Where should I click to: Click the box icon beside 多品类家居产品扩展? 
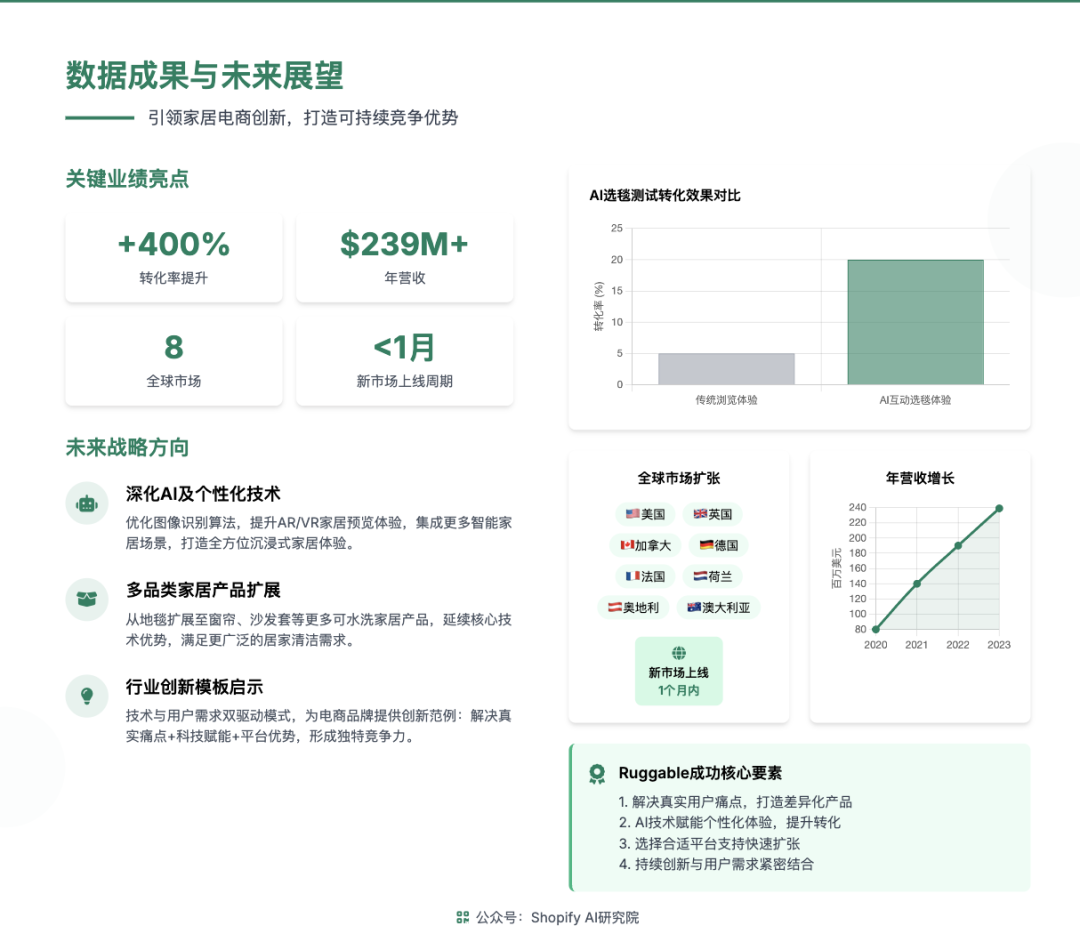[x=87, y=599]
